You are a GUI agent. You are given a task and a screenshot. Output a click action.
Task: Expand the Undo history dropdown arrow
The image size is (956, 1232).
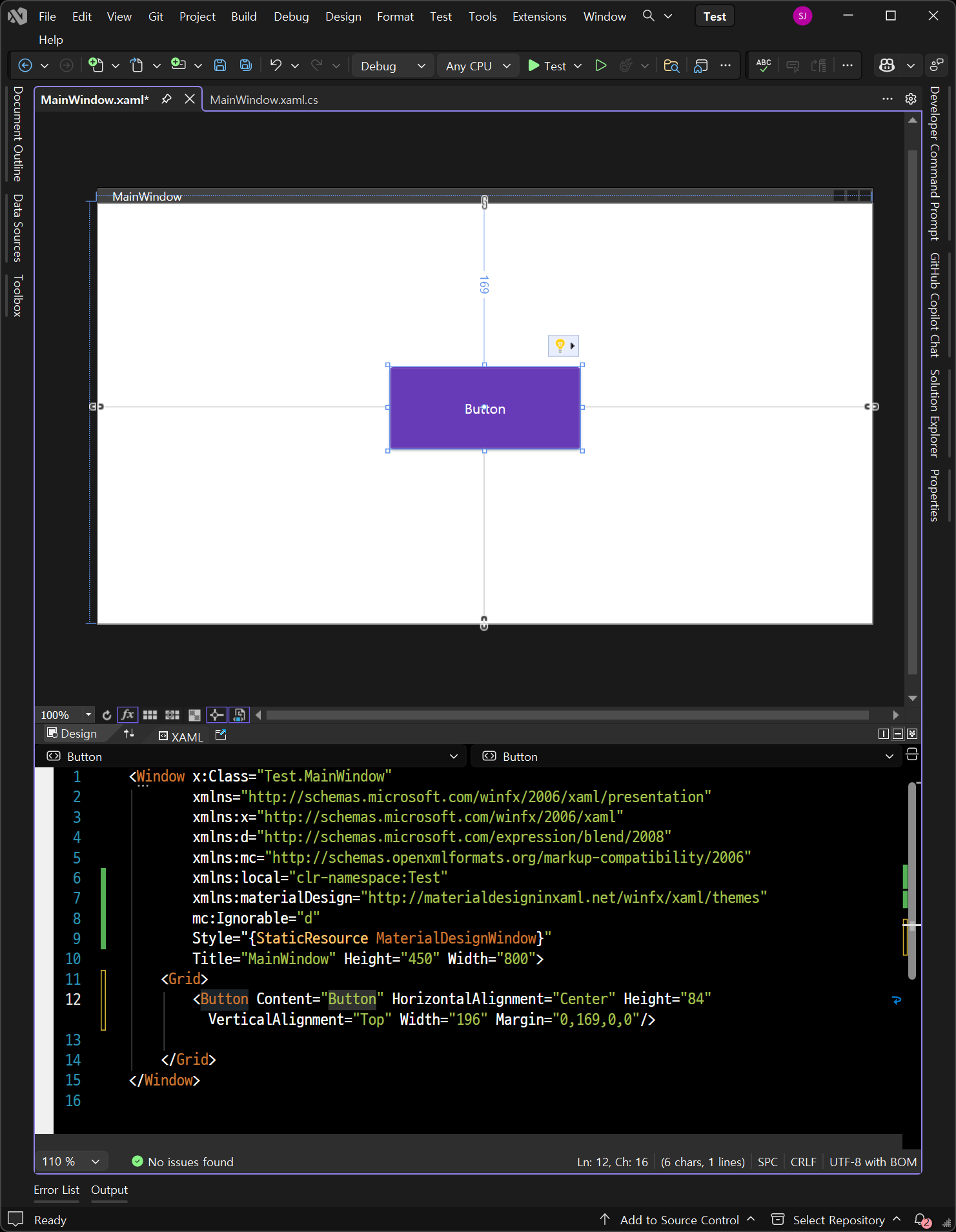(x=295, y=66)
